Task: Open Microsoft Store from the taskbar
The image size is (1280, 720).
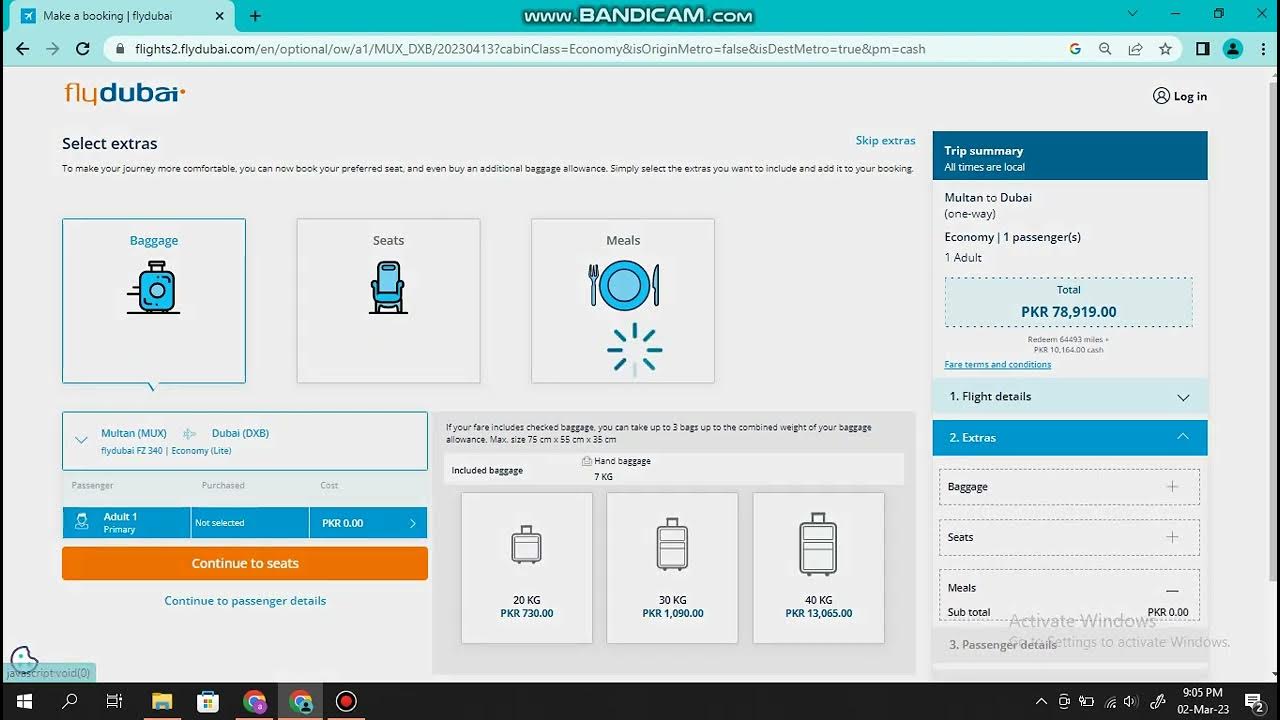Action: click(x=208, y=701)
